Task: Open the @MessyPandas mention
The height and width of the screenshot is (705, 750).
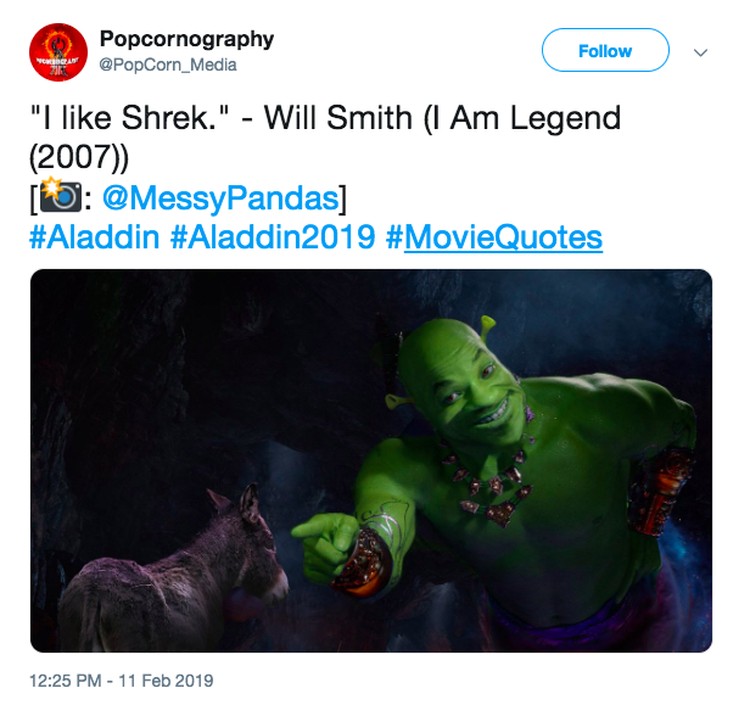Action: coord(221,198)
